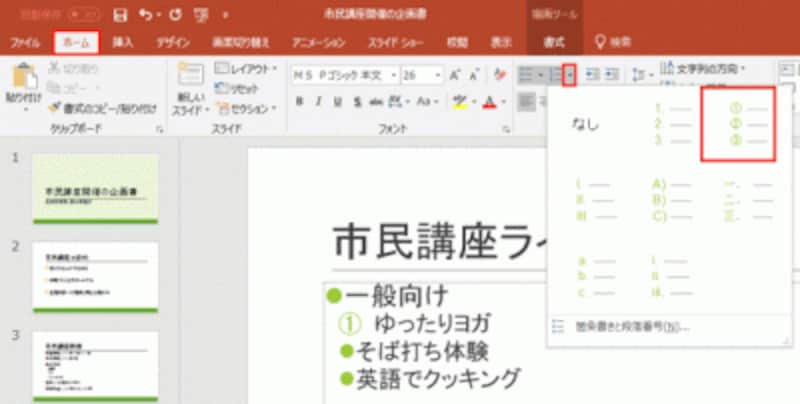Choose the lowercase a. b. c. numbering style

coord(596,277)
